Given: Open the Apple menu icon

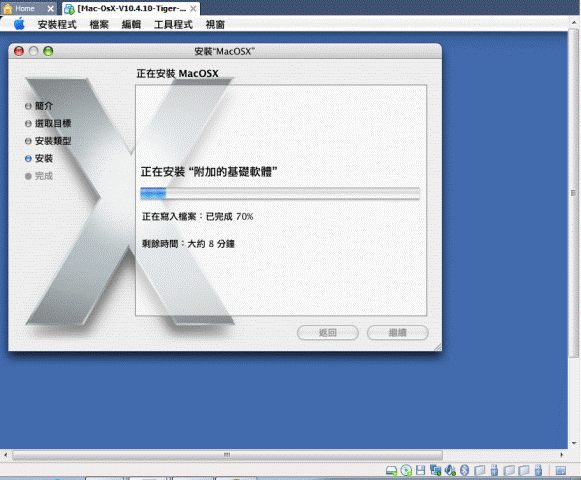Looking at the screenshot, I should pos(19,24).
